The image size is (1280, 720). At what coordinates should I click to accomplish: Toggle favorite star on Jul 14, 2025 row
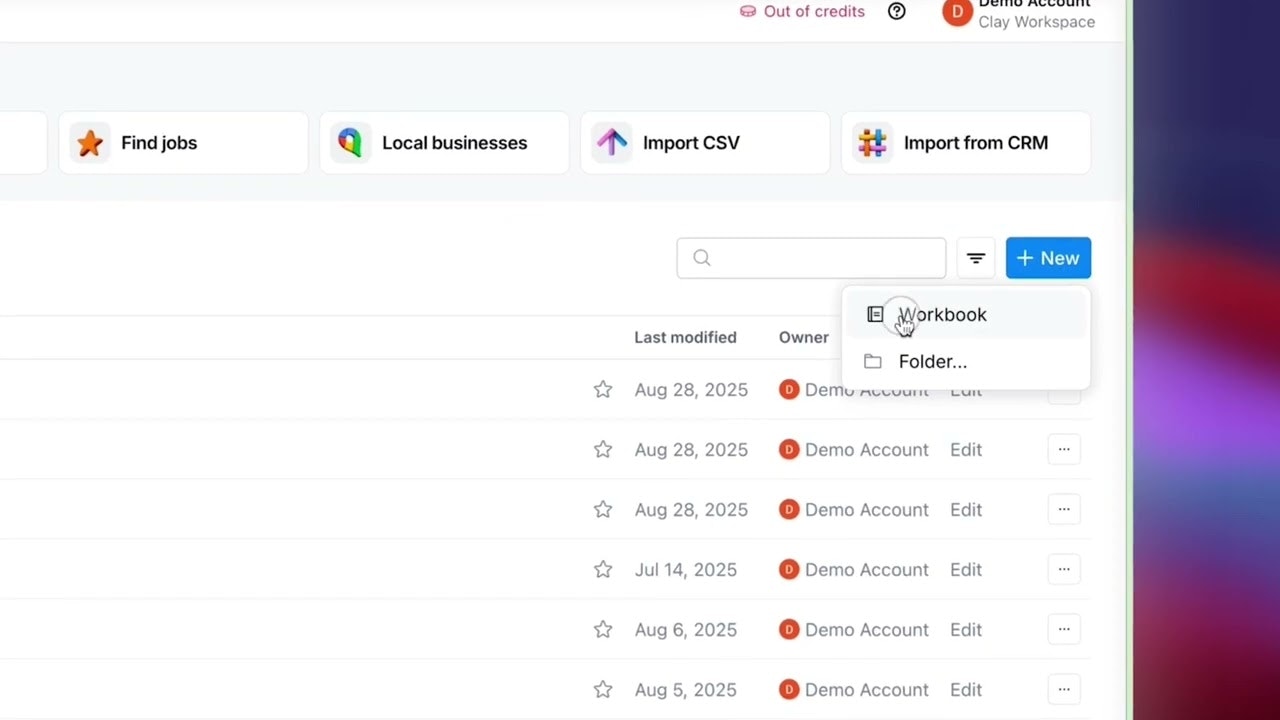coord(602,570)
